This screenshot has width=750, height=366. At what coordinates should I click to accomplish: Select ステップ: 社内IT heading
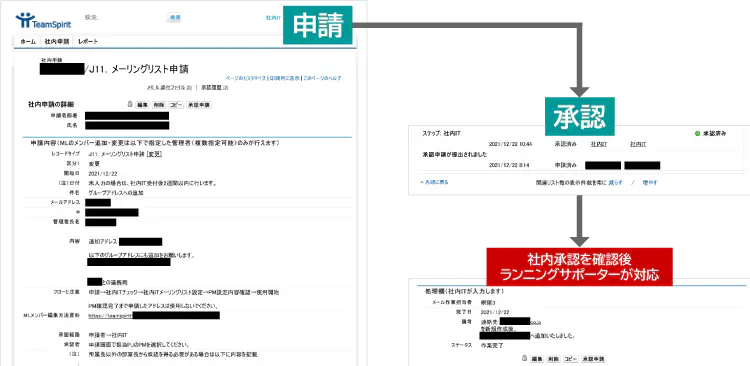(x=441, y=133)
